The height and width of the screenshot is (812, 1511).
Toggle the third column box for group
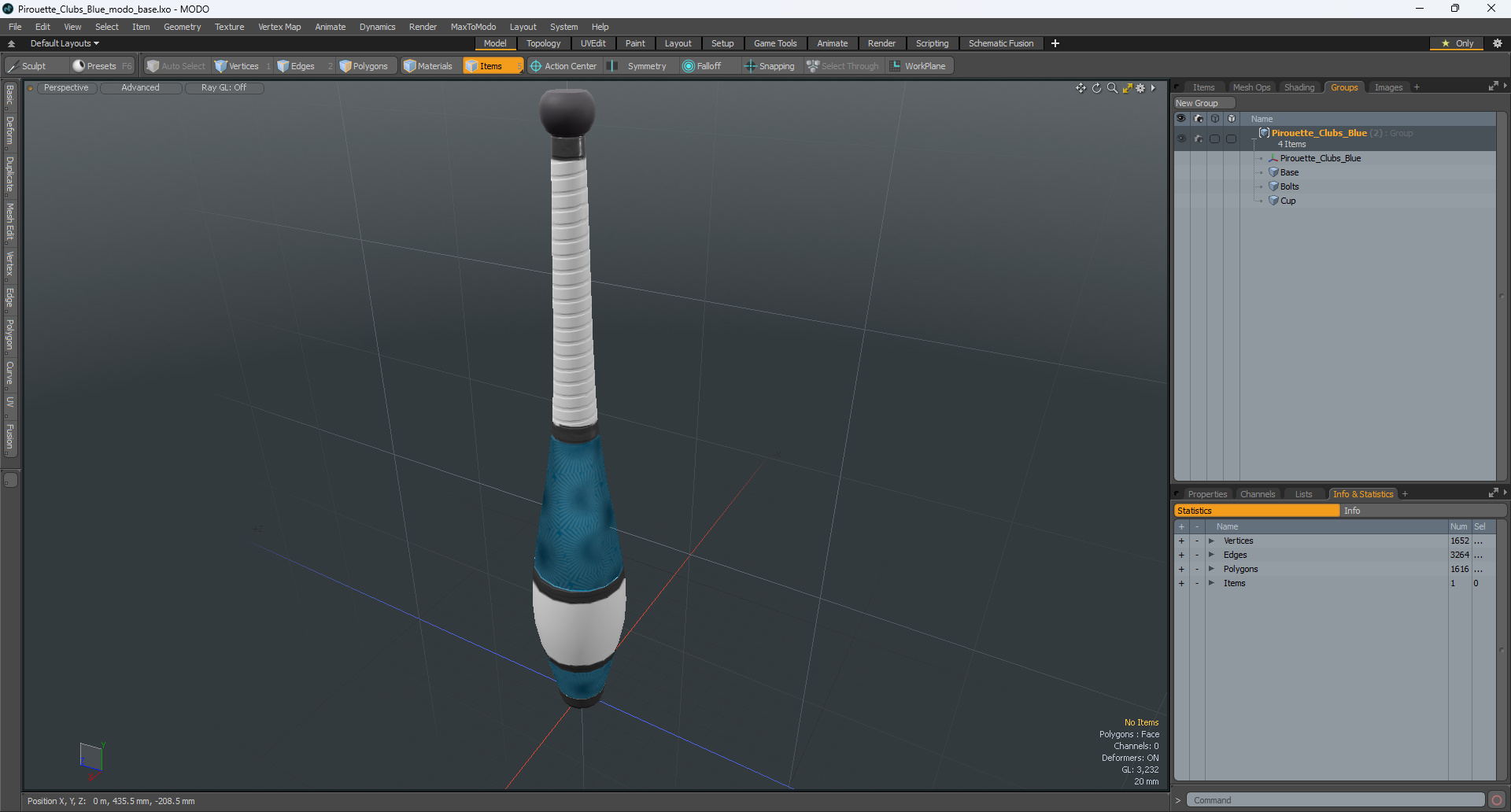tap(1215, 138)
